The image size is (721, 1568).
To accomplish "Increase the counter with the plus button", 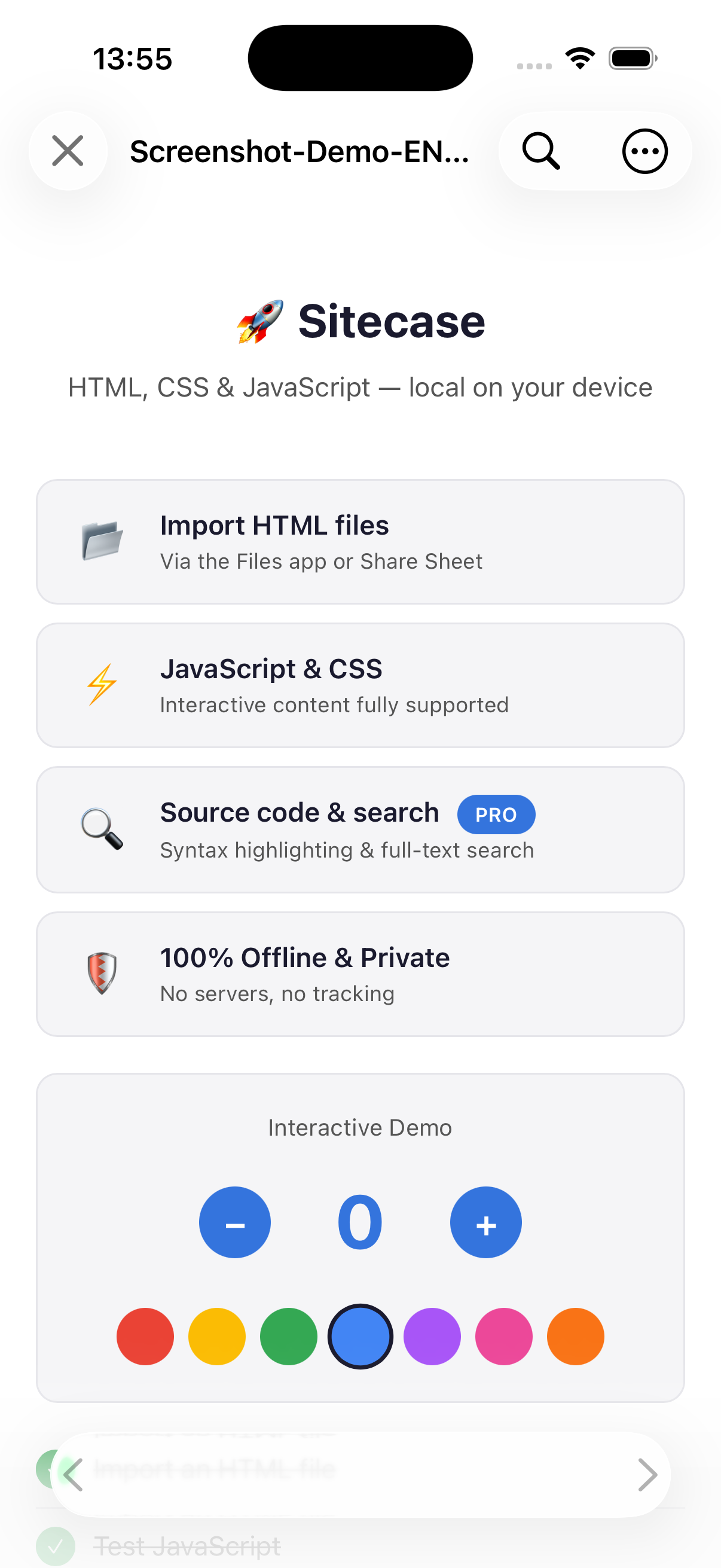I will tap(485, 1222).
